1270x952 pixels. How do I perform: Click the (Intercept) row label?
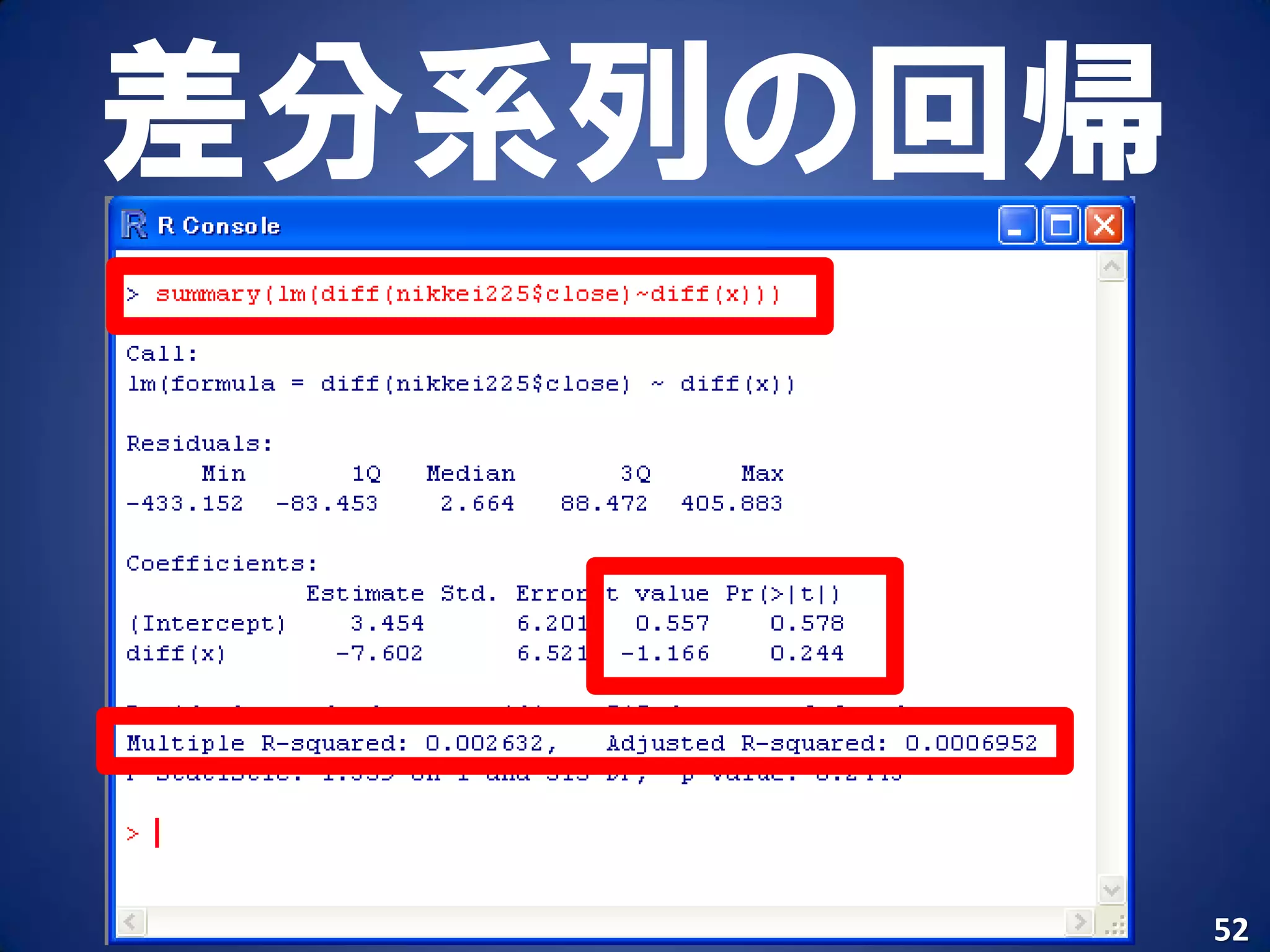tap(207, 624)
